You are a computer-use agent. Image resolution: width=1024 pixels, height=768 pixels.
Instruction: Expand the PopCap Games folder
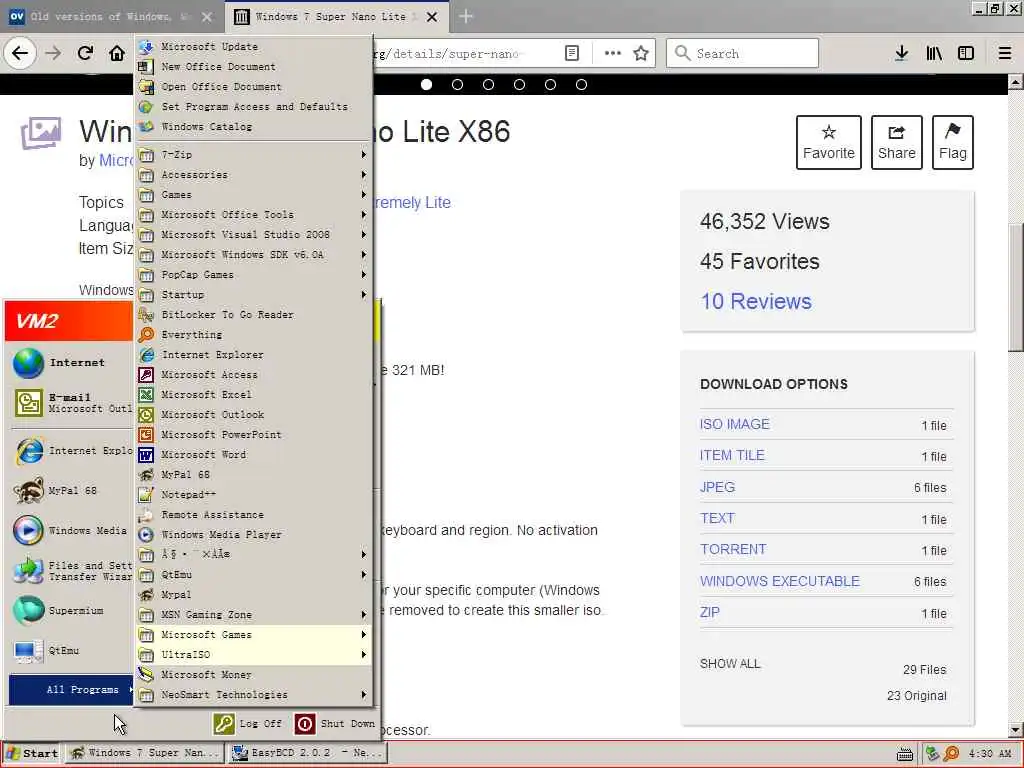point(253,274)
